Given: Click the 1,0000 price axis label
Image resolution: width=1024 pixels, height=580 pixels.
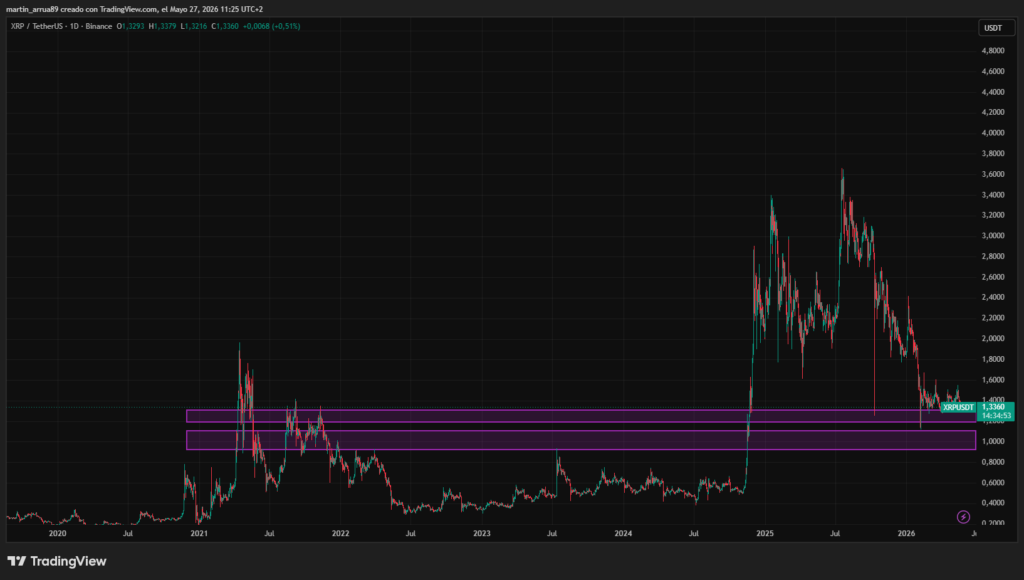Looking at the screenshot, I should coord(993,442).
